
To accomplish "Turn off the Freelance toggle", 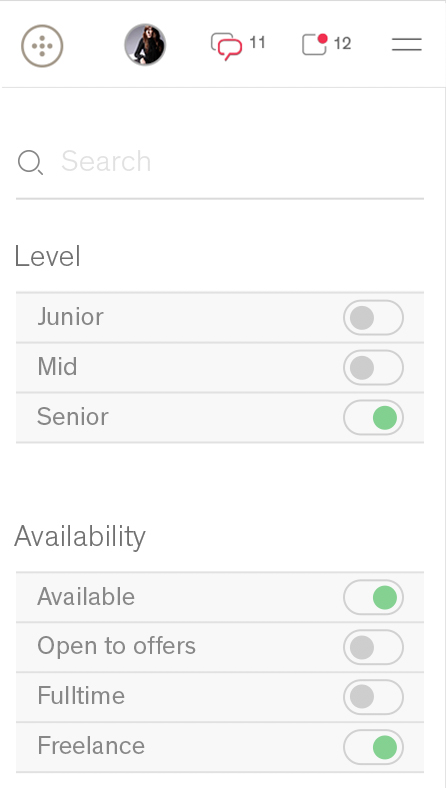I will tap(374, 746).
